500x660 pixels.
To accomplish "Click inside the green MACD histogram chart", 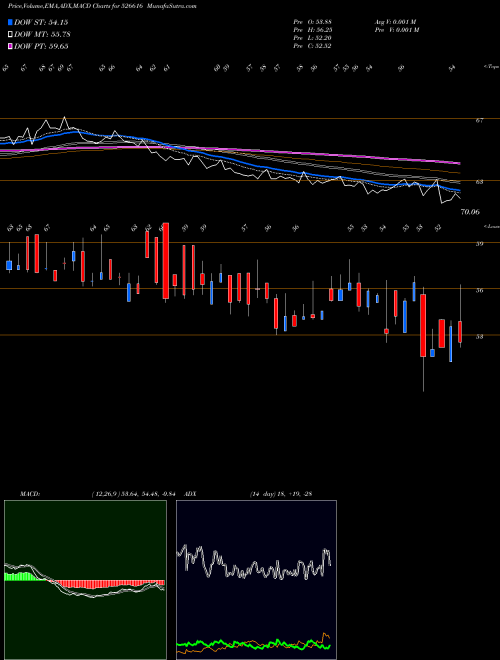I will 85,580.
